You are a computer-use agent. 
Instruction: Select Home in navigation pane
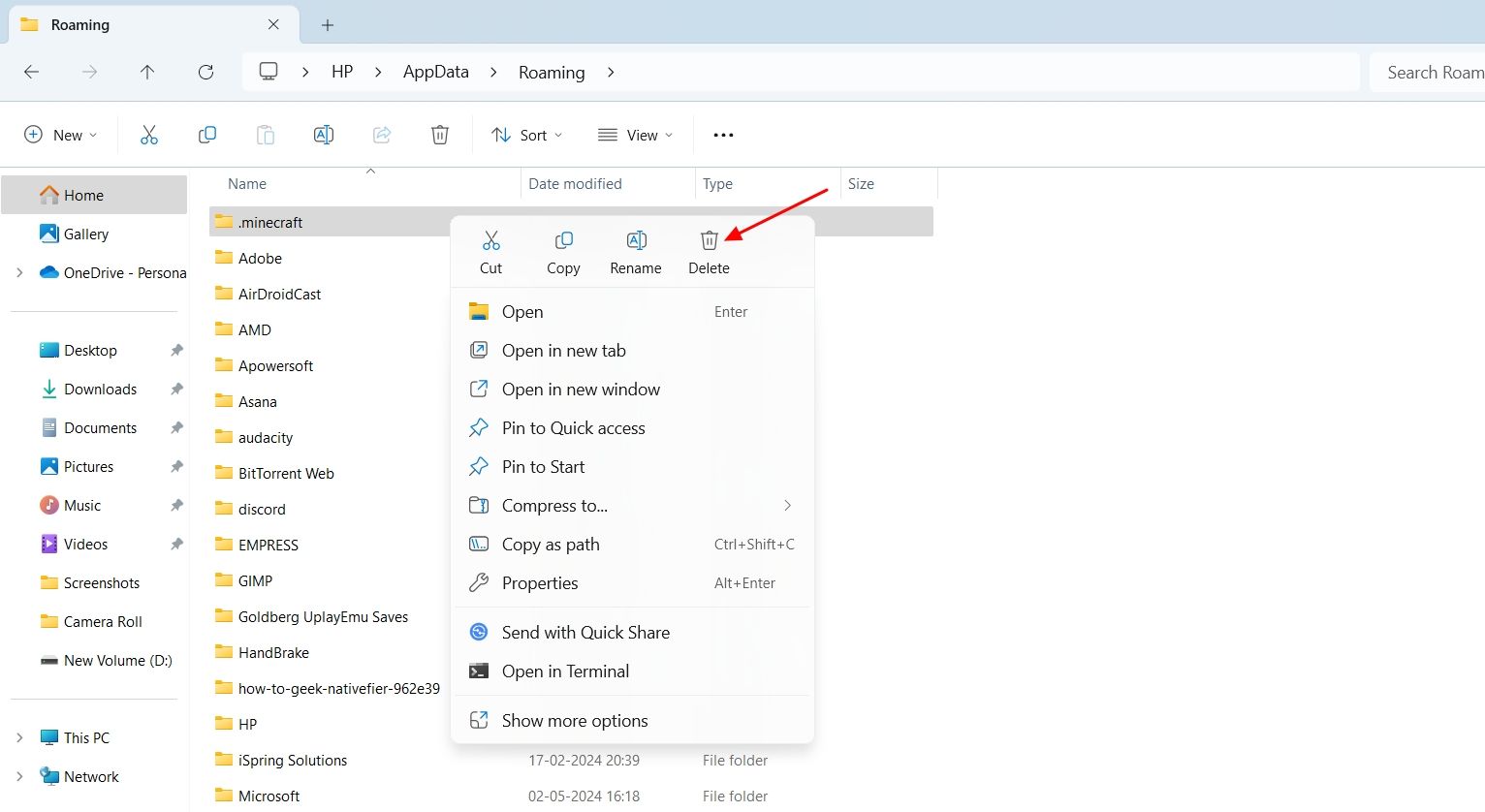click(x=94, y=195)
